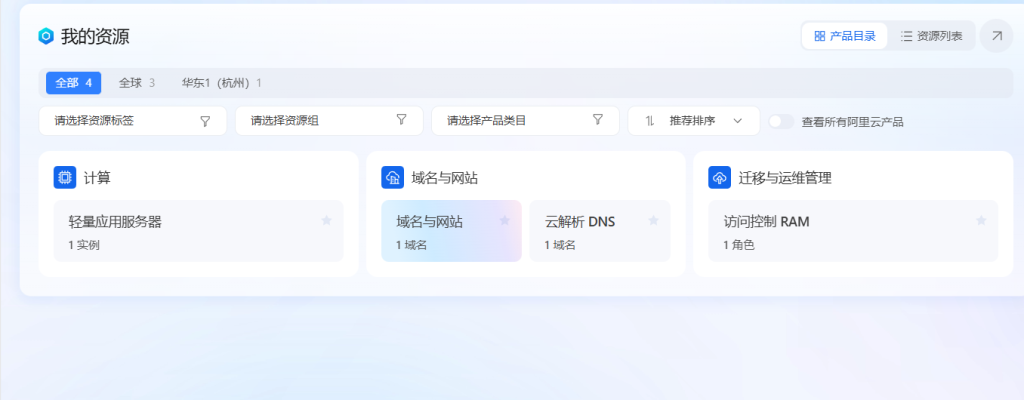Select the 产品目录 view button
Viewport: 1024px width, 400px height.
[x=844, y=36]
